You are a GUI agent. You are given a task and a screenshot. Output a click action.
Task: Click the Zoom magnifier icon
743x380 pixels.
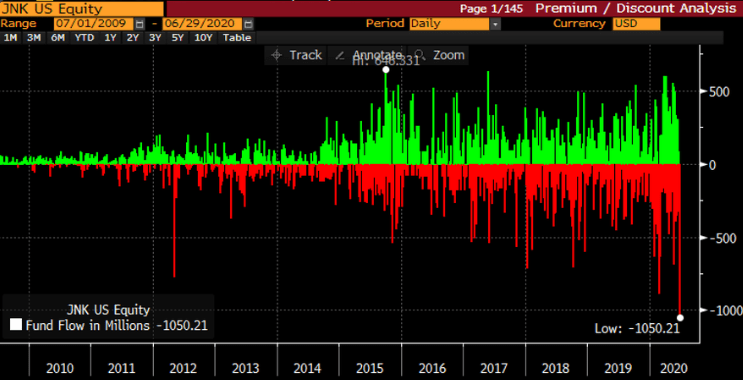(x=419, y=55)
